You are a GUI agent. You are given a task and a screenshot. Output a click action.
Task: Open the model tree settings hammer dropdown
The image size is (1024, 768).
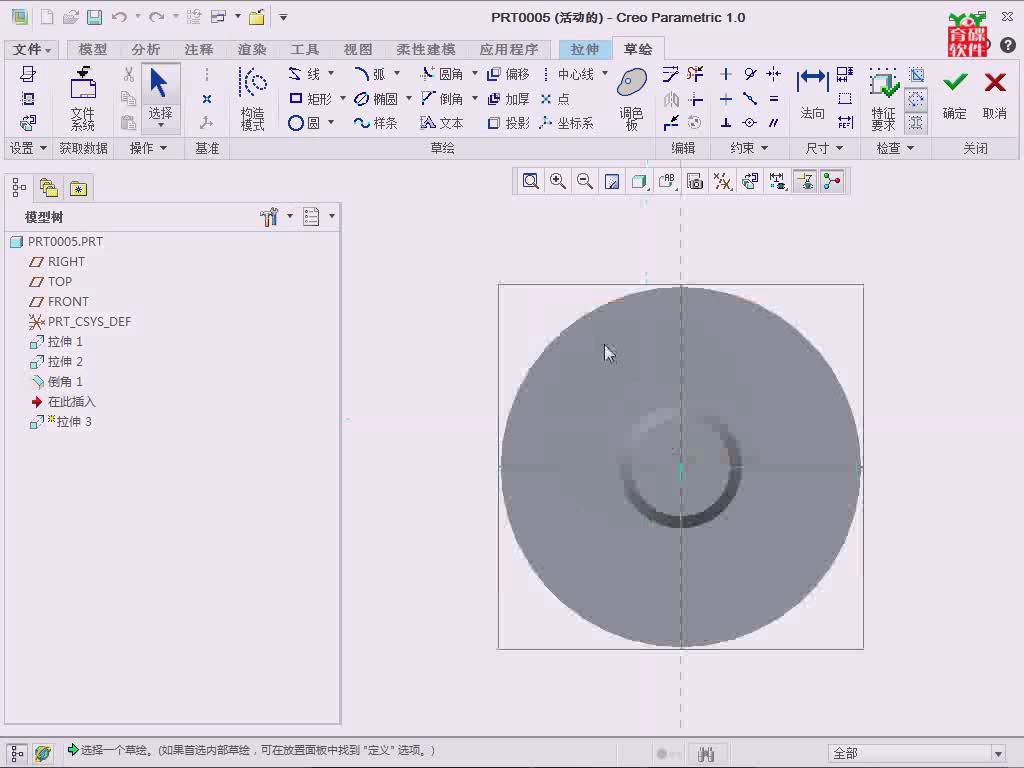pos(276,217)
